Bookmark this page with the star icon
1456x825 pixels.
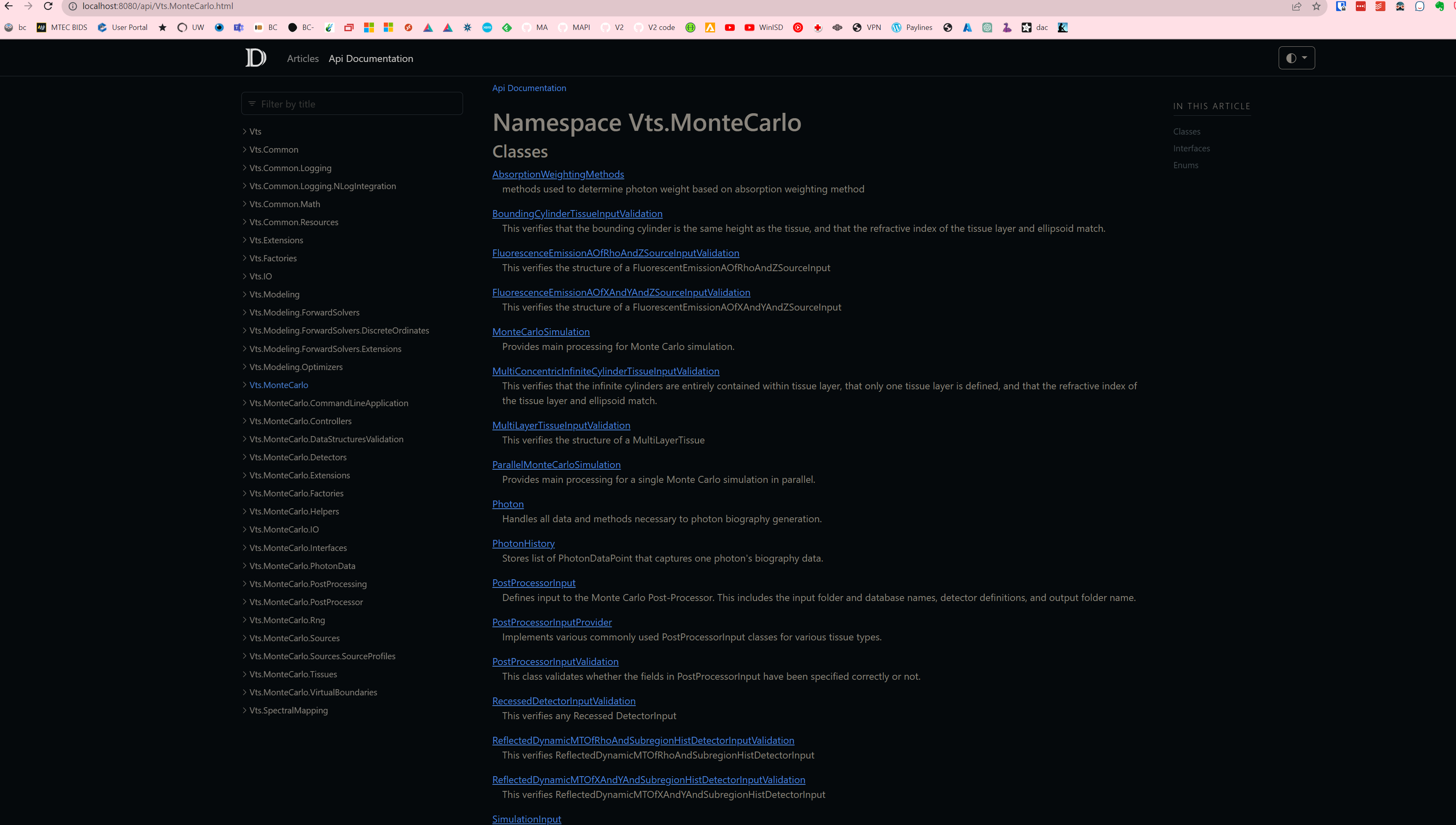[1316, 6]
